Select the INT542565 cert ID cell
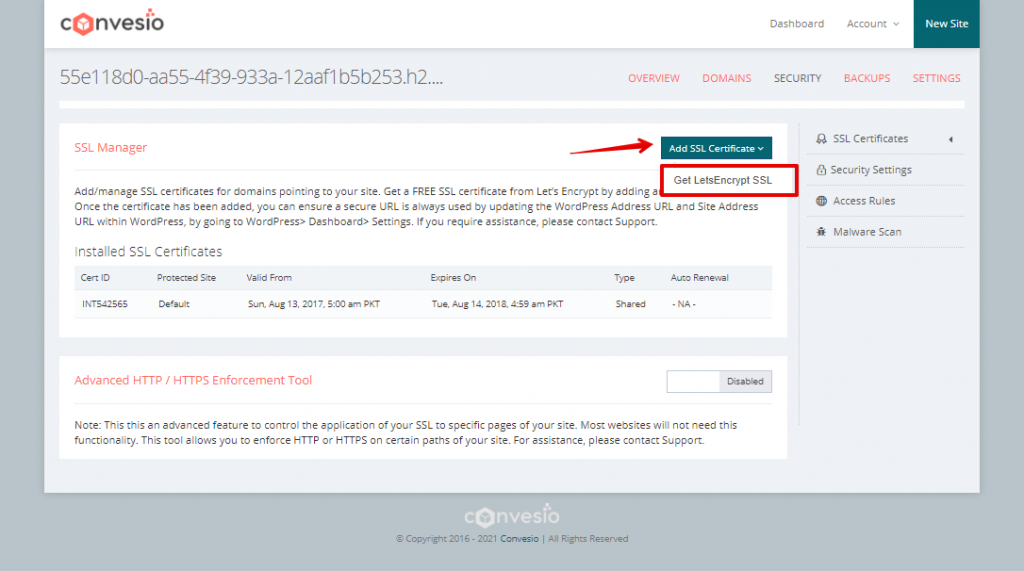1024x571 pixels. coord(104,304)
